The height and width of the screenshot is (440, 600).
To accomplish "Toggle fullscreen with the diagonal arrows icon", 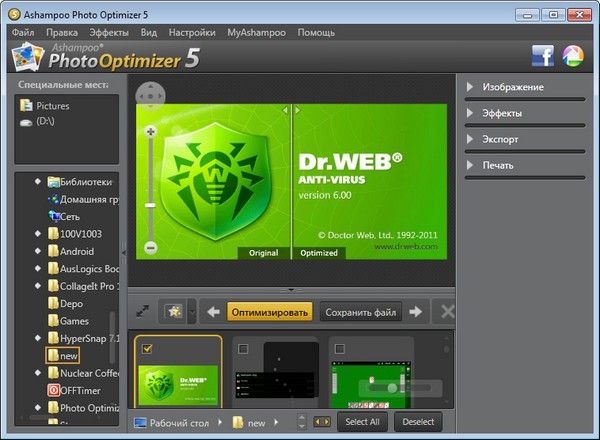I will click(143, 312).
